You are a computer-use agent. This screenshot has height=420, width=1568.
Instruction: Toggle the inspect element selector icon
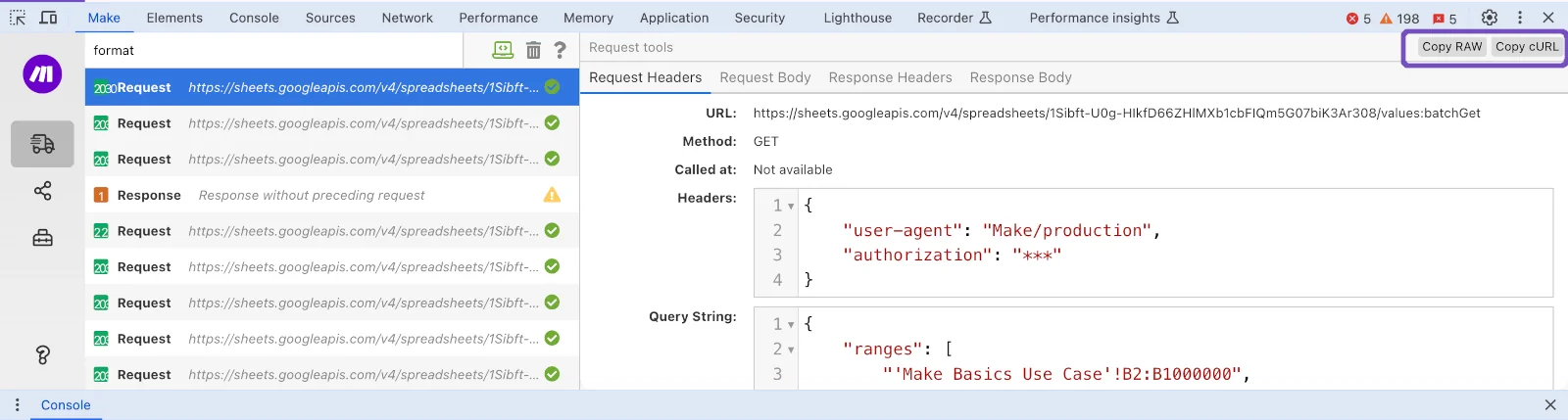tap(18, 18)
